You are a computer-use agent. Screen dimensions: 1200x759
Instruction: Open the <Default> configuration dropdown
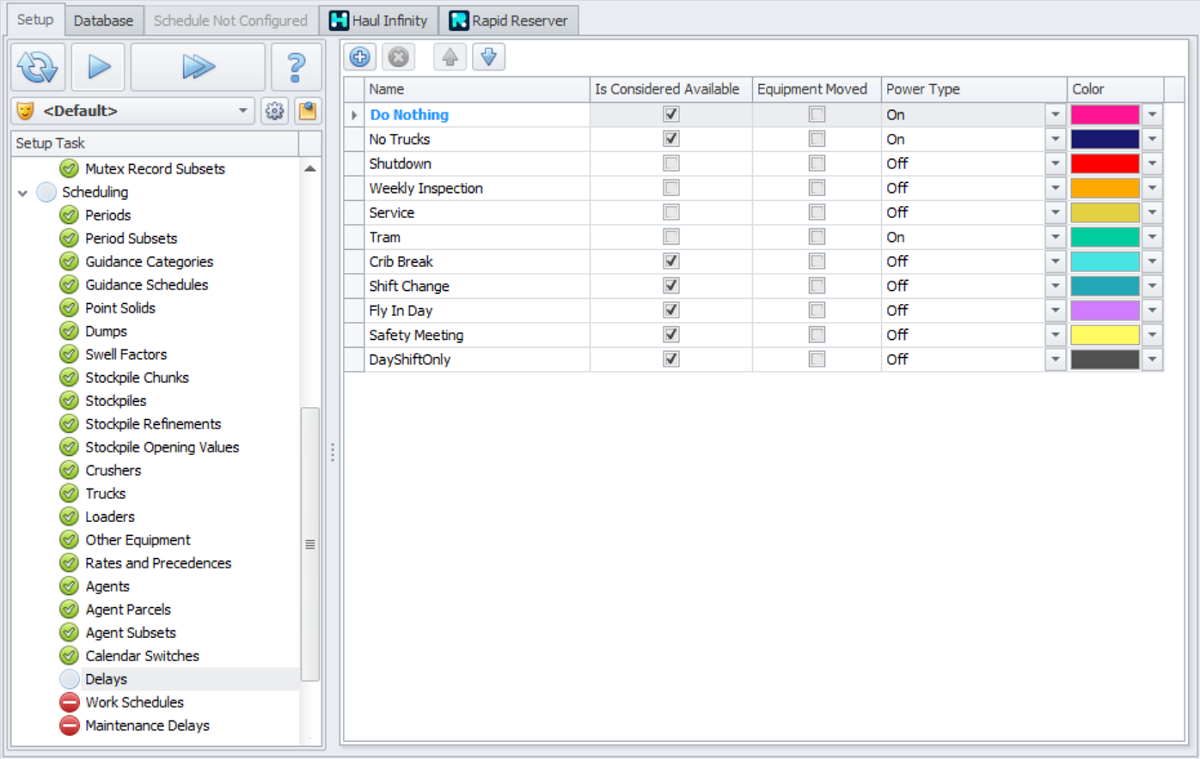pos(243,111)
